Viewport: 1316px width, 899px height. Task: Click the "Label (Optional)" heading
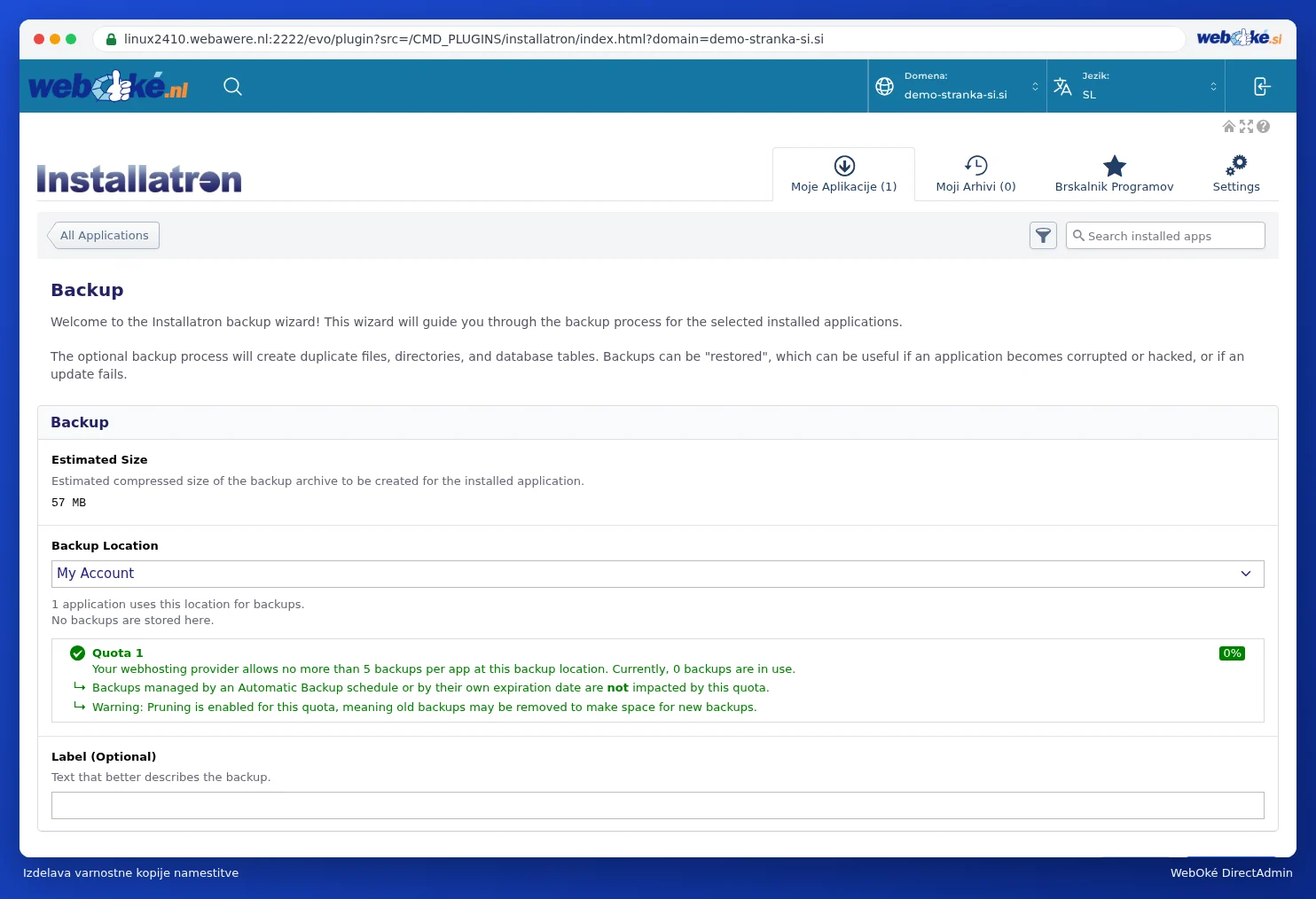104,756
